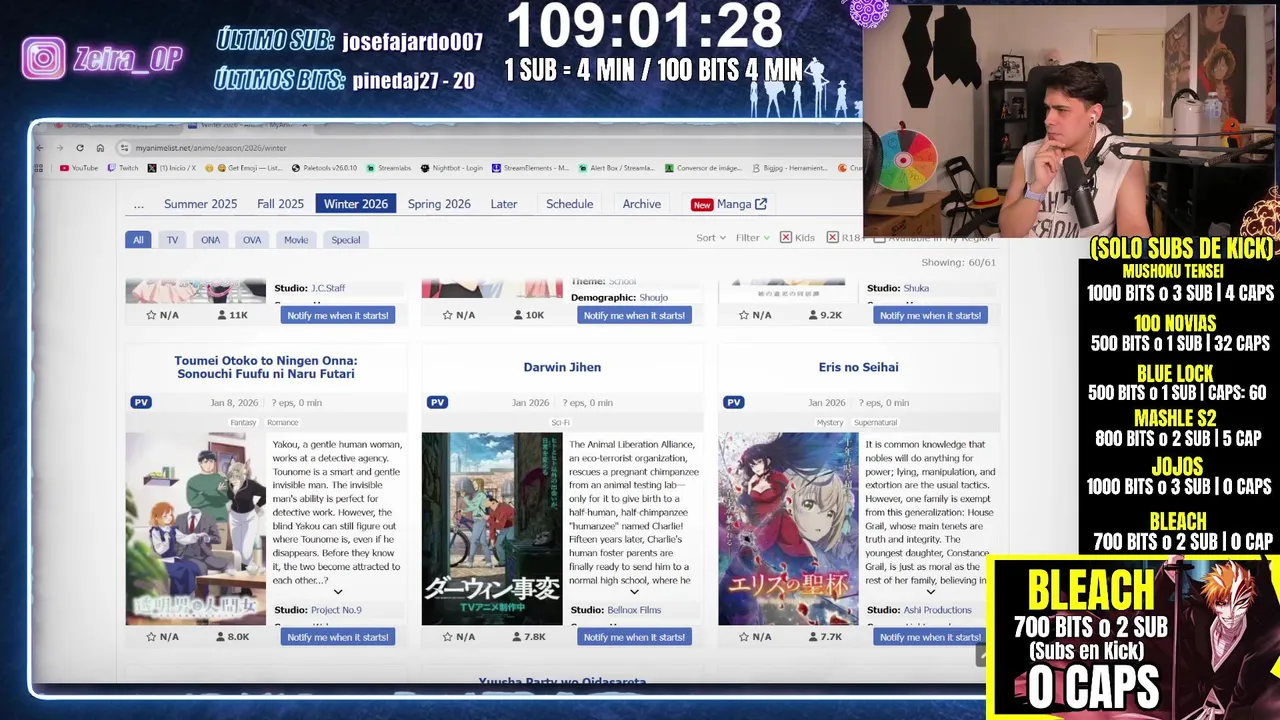This screenshot has height=720, width=1280.
Task: Open the Later seasons tab
Action: (x=504, y=204)
